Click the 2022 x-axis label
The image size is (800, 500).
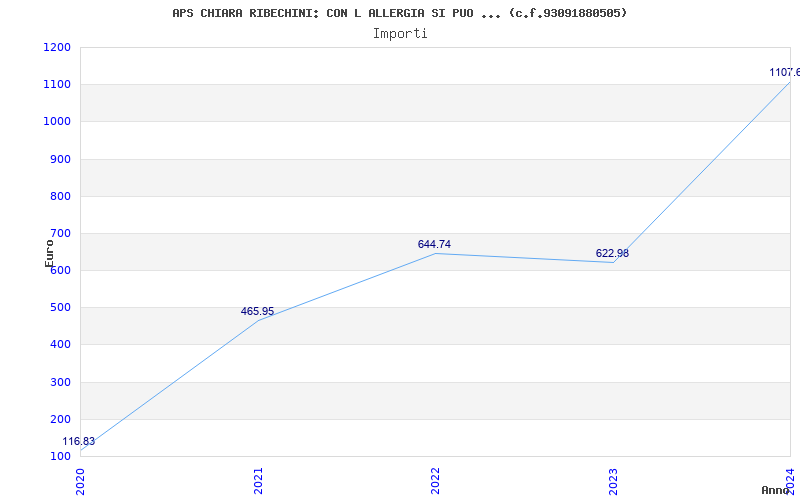point(435,481)
